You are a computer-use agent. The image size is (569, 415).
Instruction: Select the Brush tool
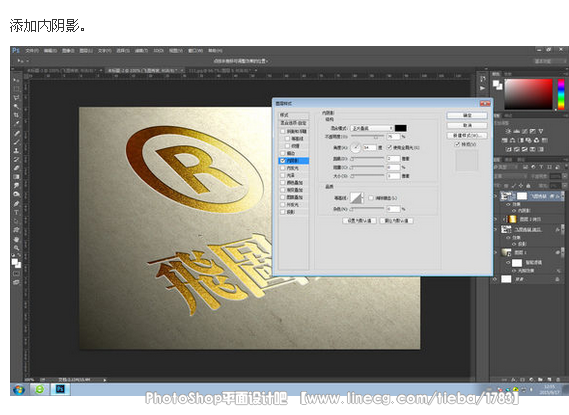coord(16,142)
